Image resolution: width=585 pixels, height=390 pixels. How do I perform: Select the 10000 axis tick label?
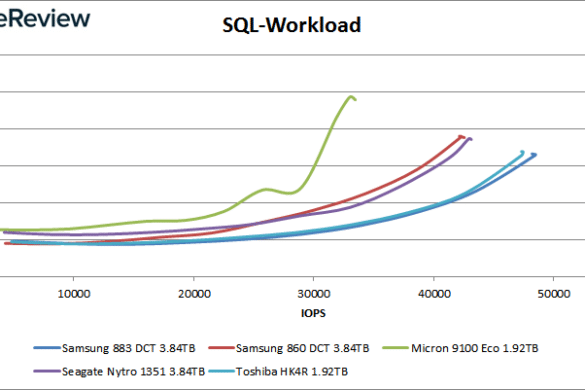74,294
